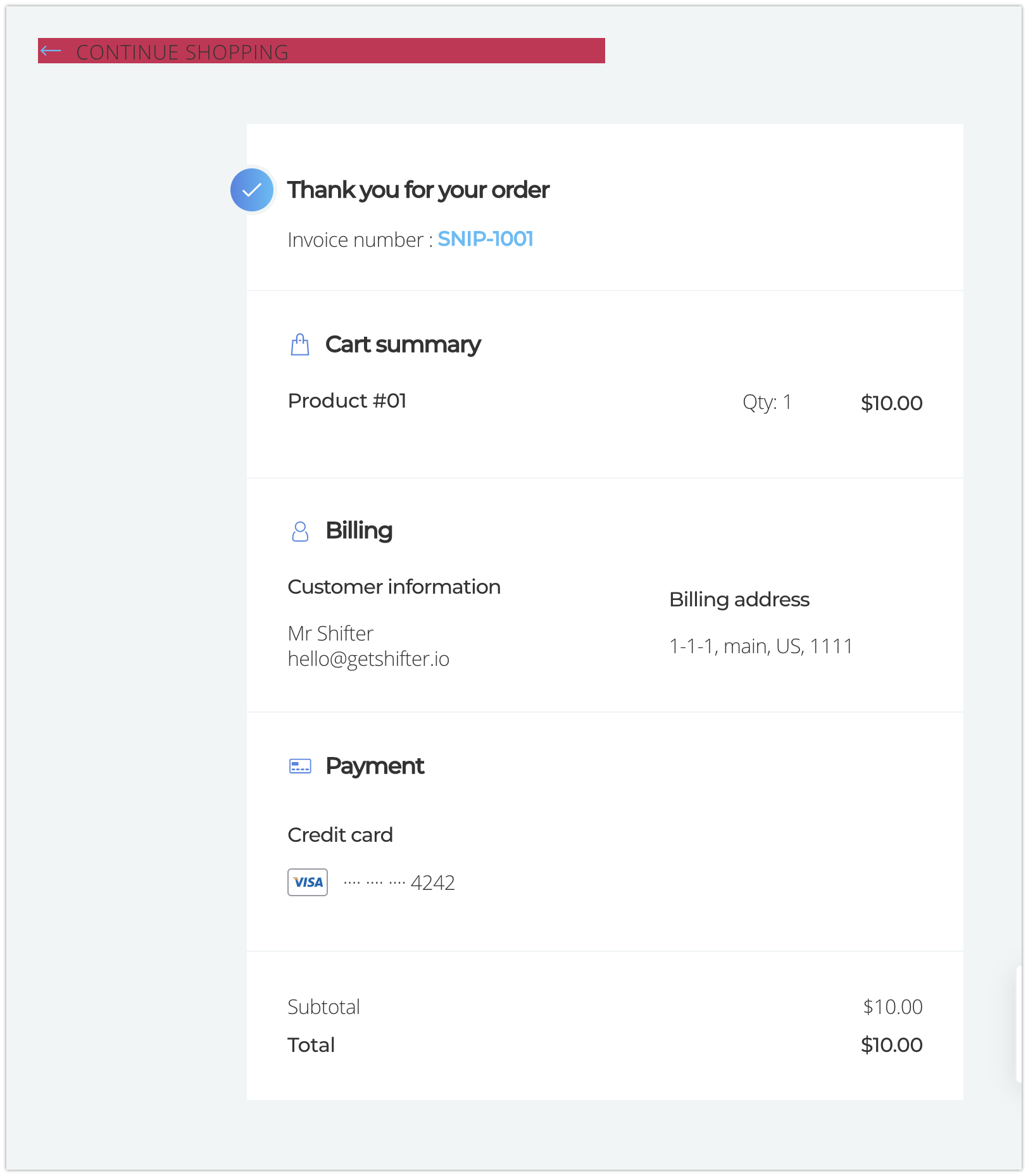Image resolution: width=1028 pixels, height=1176 pixels.
Task: Click the shopping bag cart icon
Action: pos(300,345)
